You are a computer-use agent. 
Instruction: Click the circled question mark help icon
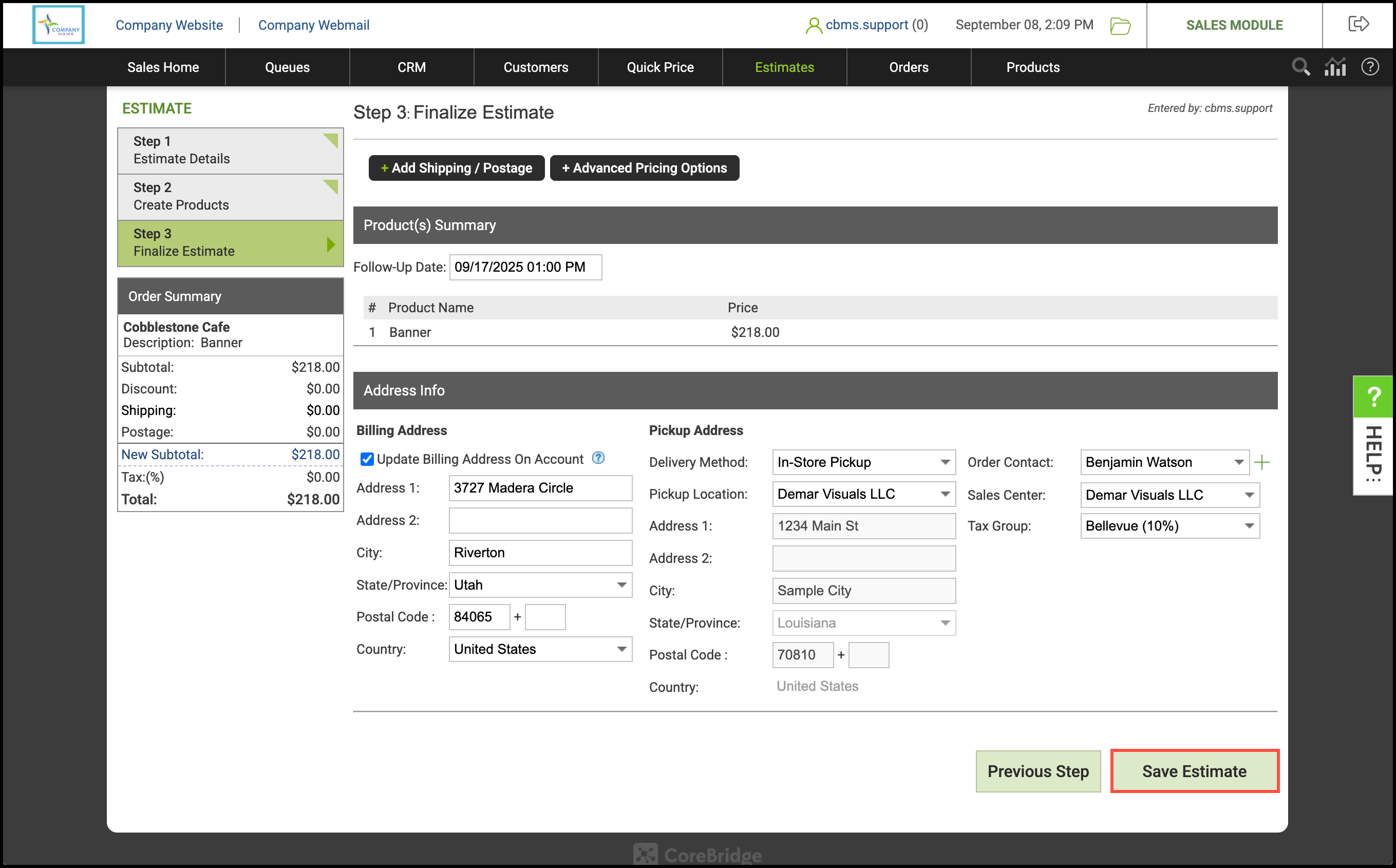point(1370,67)
